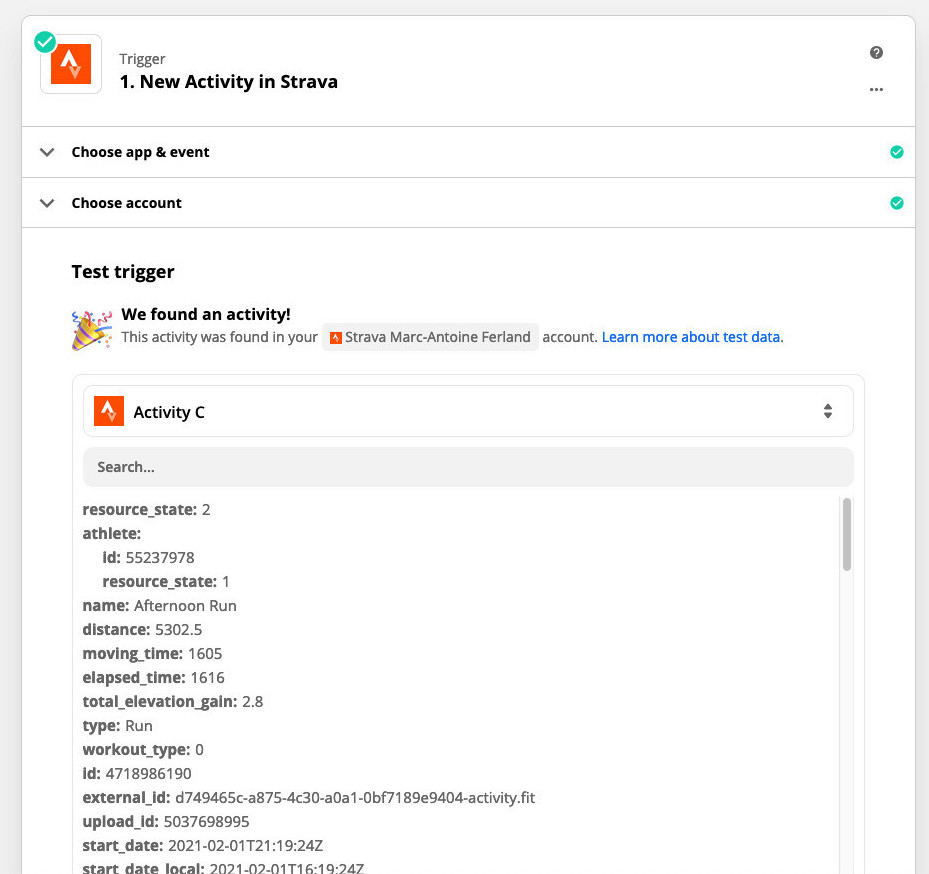929x874 pixels.
Task: Click the green check next to Choose account
Action: (896, 203)
